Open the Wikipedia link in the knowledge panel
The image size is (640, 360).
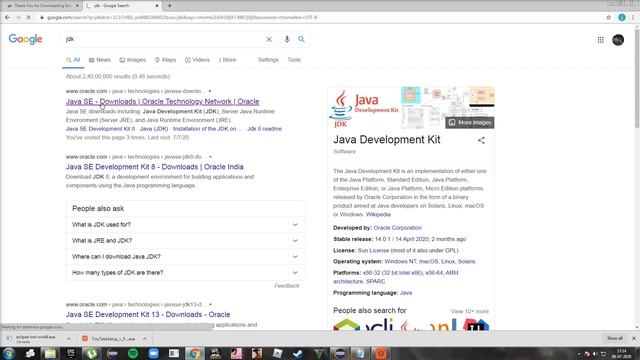click(x=378, y=214)
